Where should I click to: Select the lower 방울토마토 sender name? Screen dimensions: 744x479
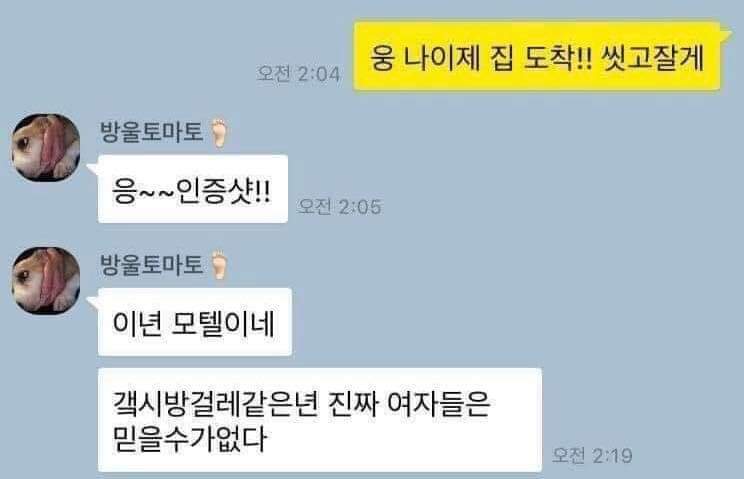[x=151, y=265]
